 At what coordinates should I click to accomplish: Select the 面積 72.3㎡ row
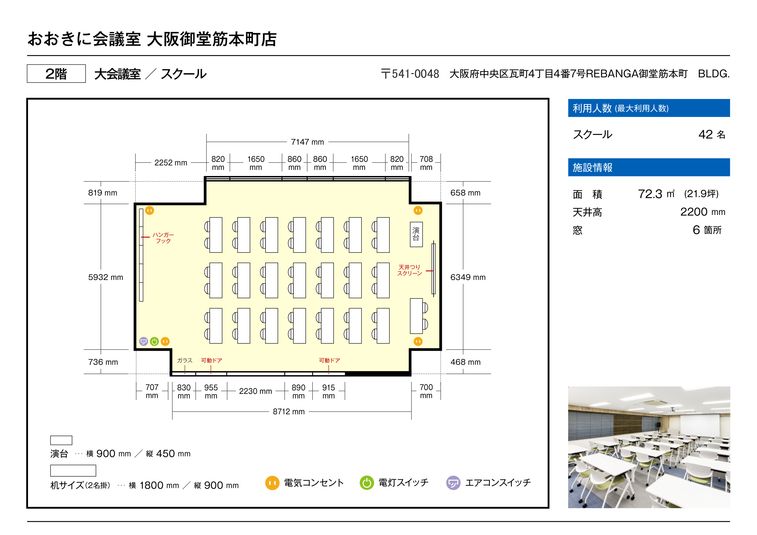click(x=646, y=194)
